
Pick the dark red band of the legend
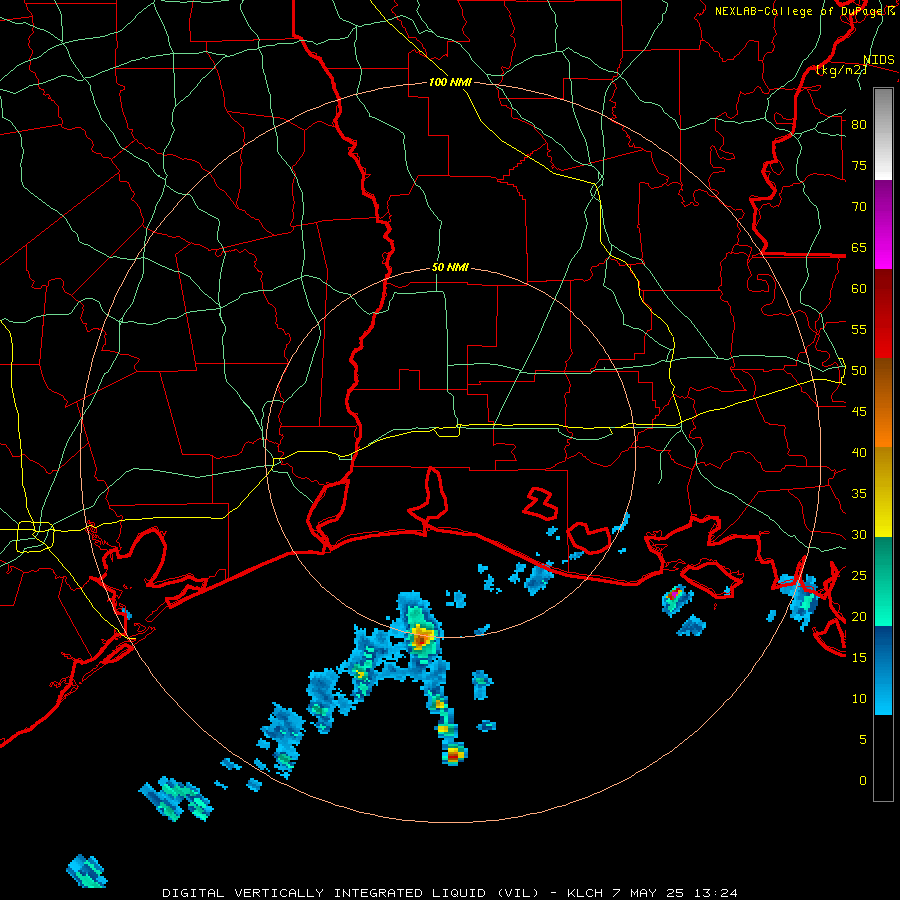pos(883,314)
